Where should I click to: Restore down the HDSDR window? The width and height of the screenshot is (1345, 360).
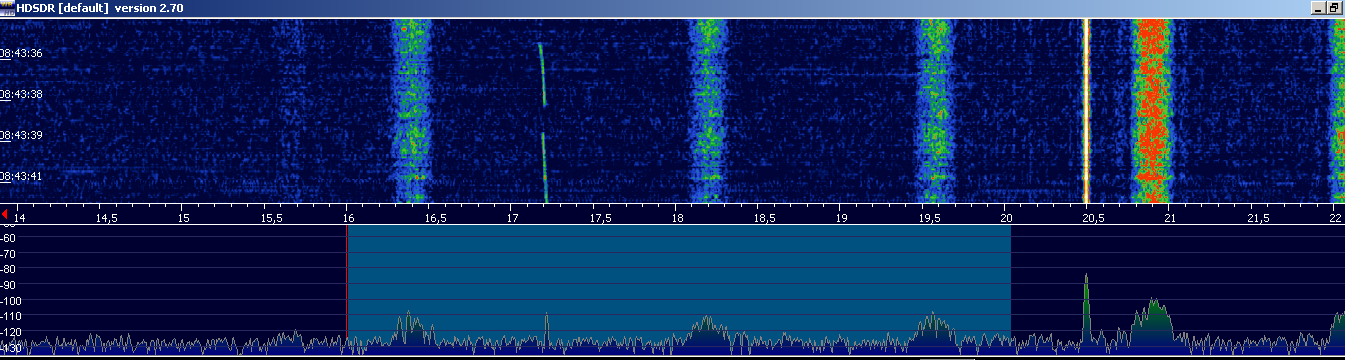point(1334,7)
